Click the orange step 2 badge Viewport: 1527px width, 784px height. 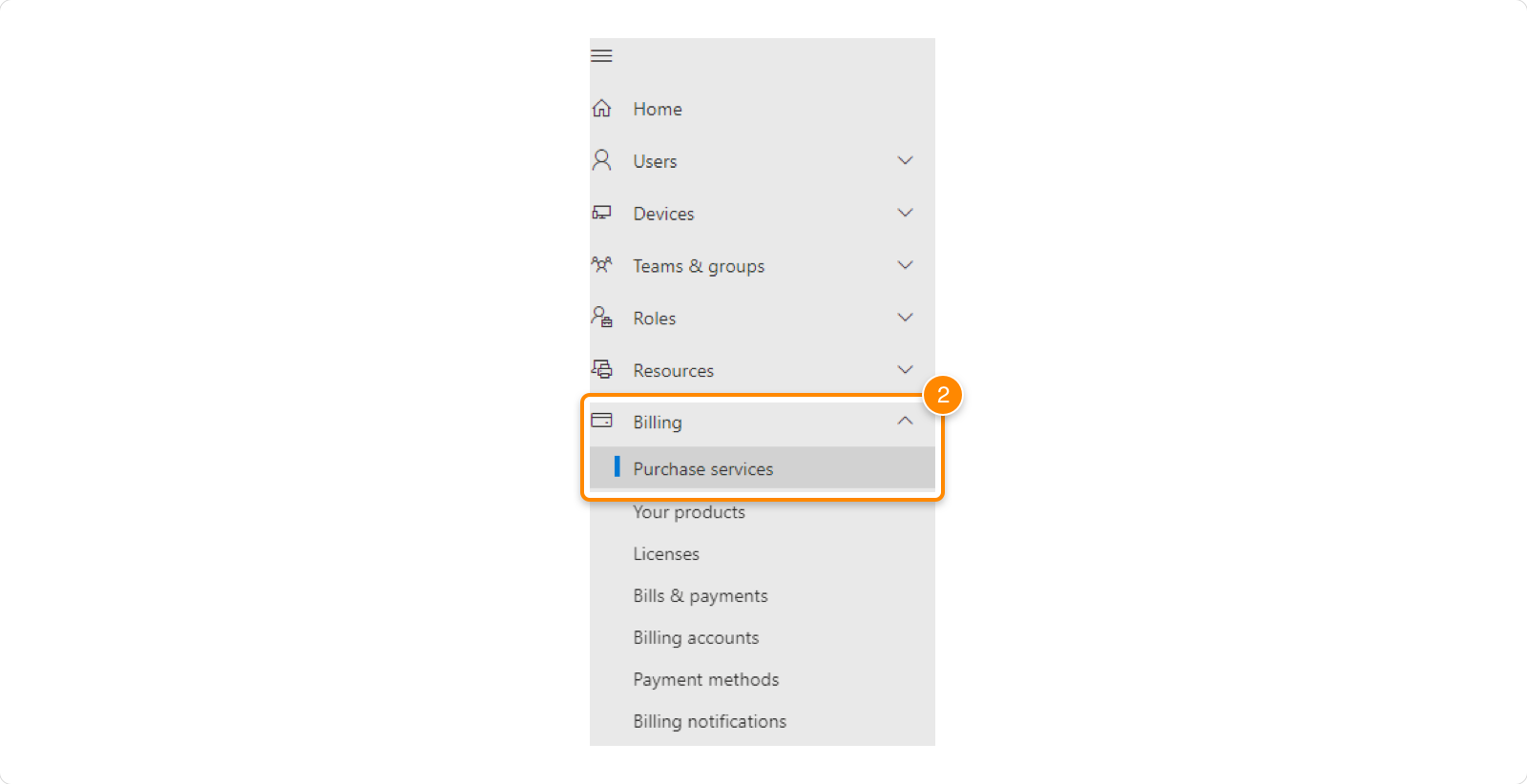click(x=943, y=395)
